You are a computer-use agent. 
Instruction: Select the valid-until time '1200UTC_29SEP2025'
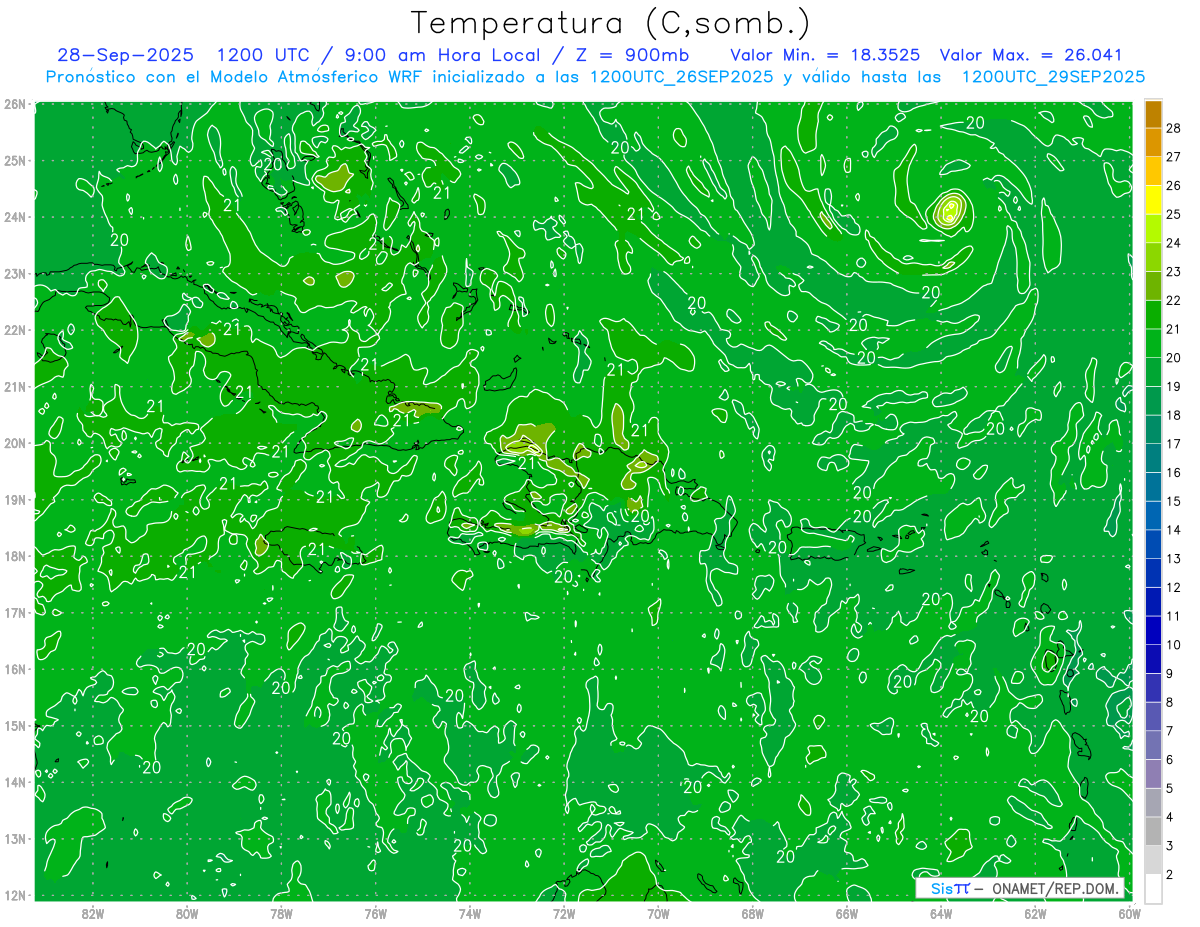click(x=1053, y=77)
